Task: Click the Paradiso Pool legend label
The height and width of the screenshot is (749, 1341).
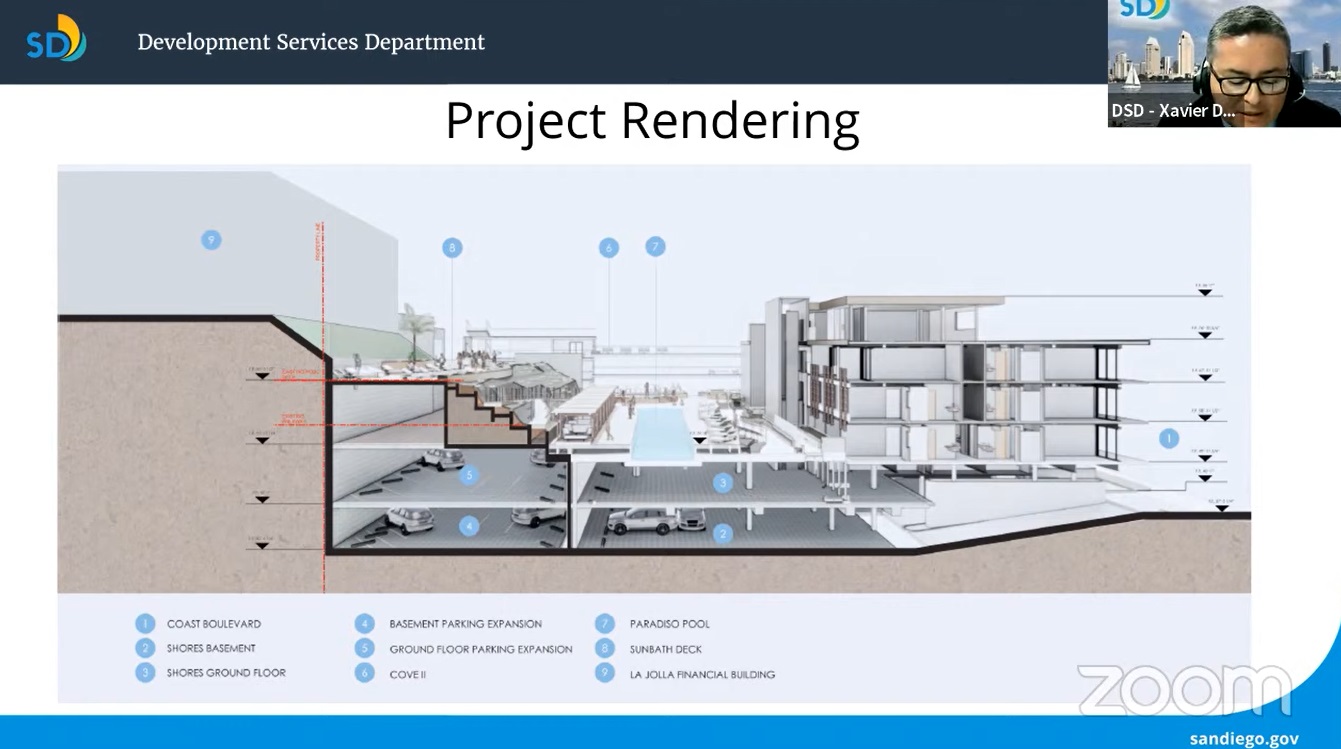Action: coord(669,624)
